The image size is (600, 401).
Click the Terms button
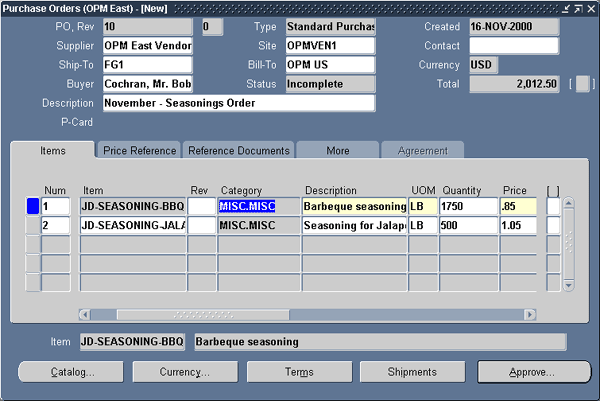pos(299,372)
